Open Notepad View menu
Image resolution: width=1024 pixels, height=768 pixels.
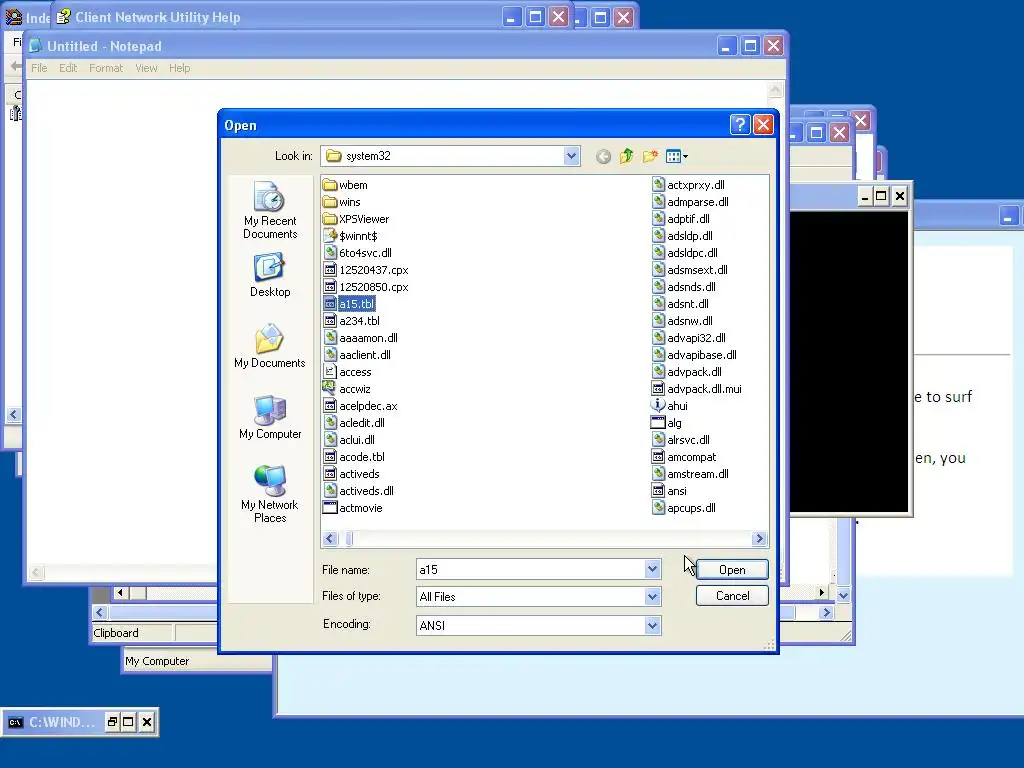(146, 68)
